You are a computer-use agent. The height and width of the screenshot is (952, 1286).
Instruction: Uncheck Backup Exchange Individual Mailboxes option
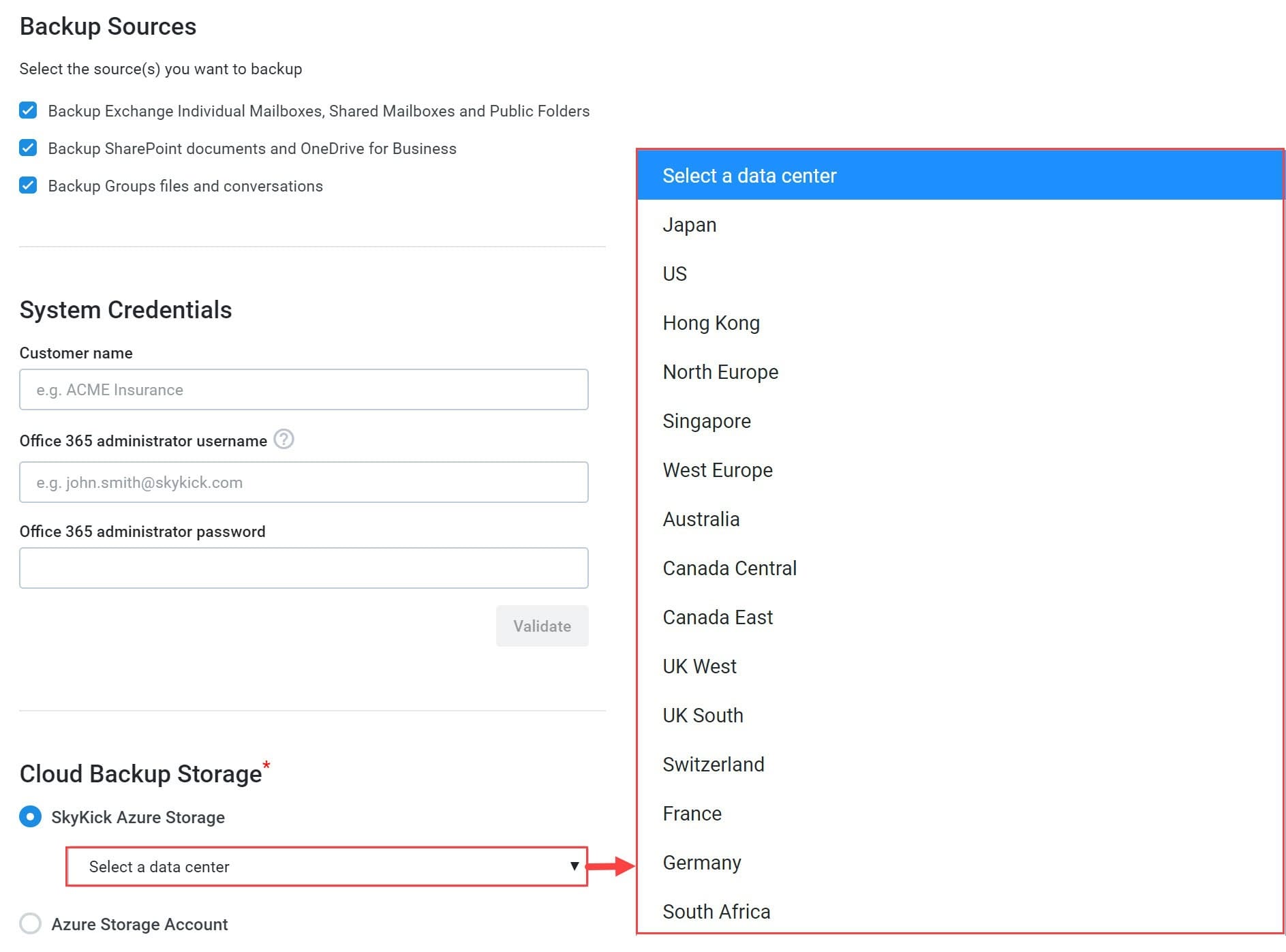pos(28,110)
